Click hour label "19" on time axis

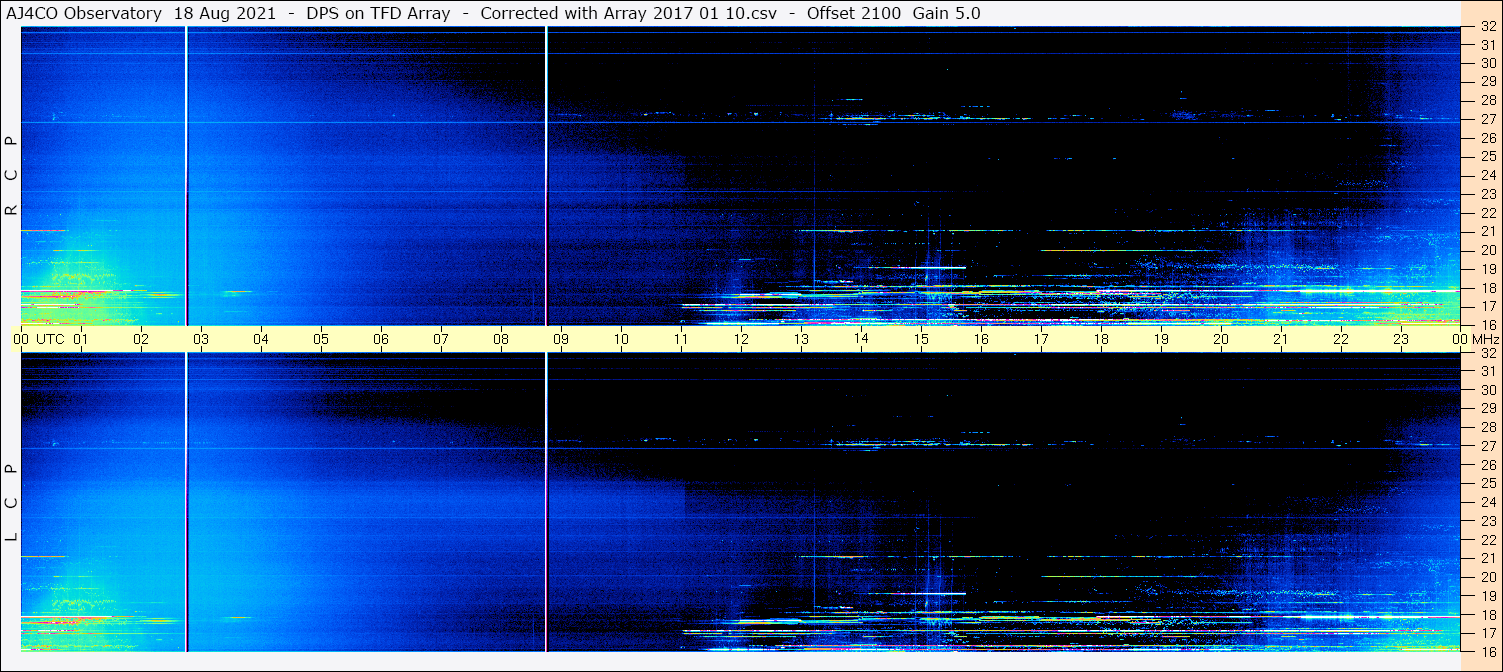(1161, 339)
